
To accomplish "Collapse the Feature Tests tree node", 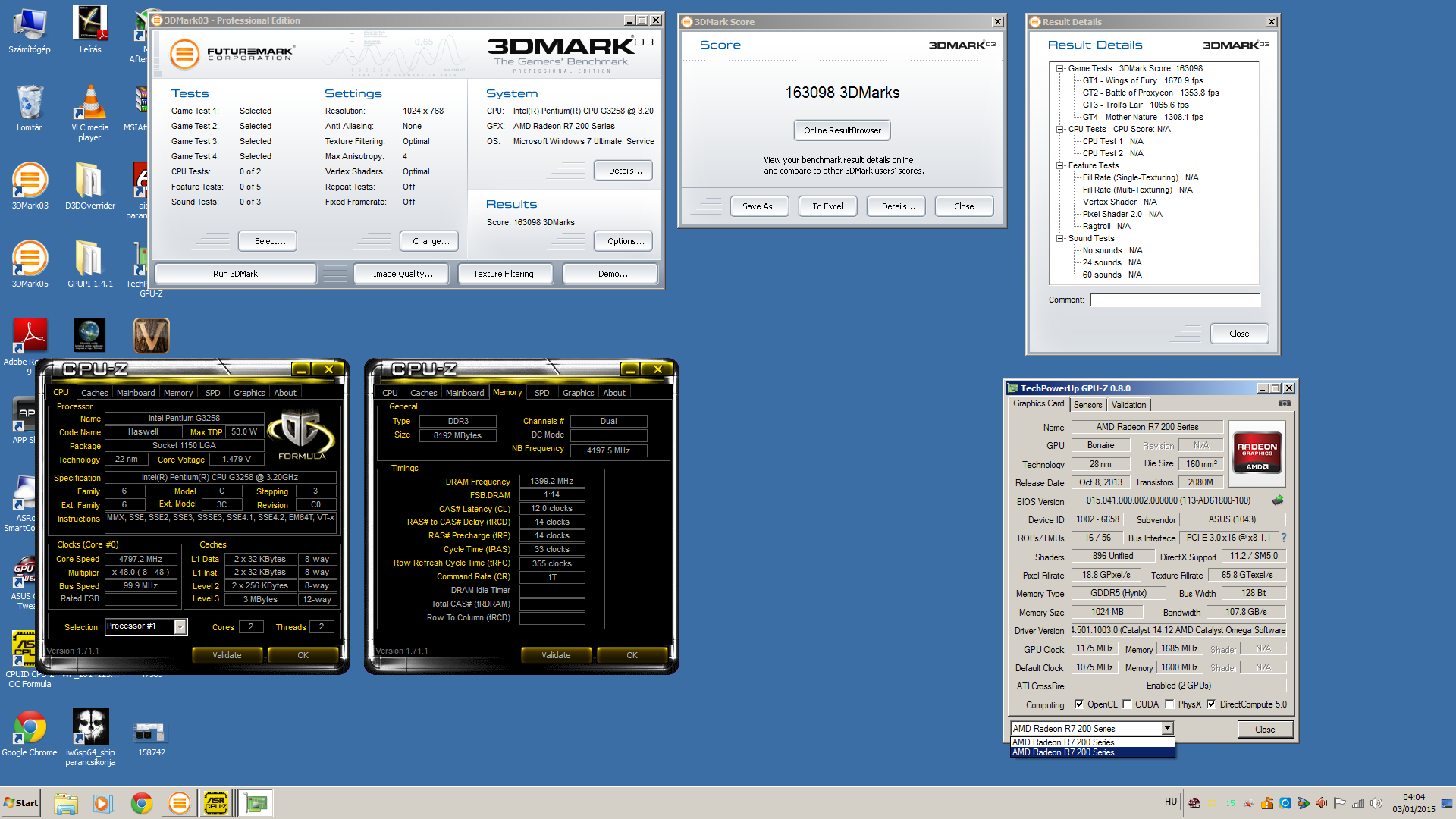I will (x=1059, y=165).
